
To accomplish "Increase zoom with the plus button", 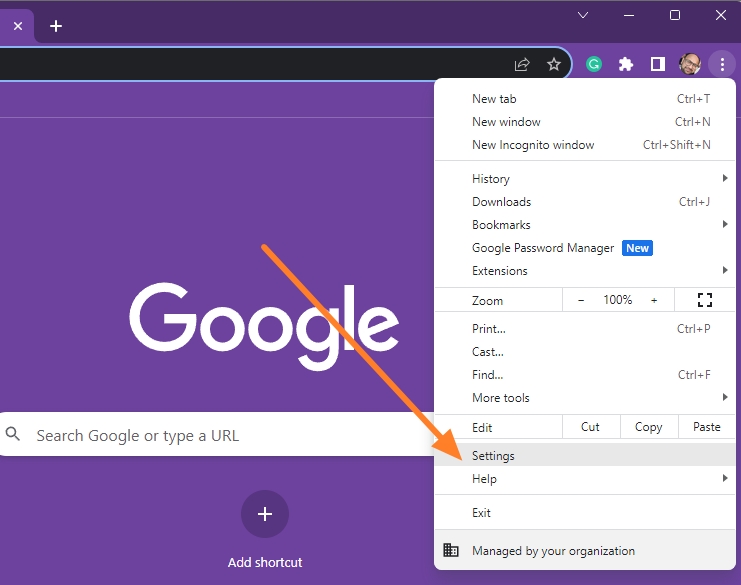I will pyautogui.click(x=654, y=300).
